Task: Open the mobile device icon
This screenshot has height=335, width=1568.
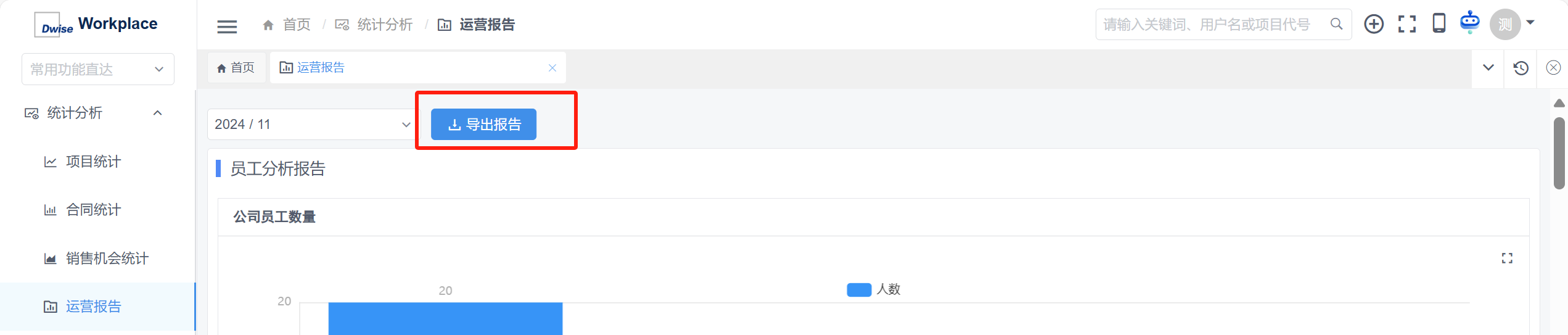Action: pos(1439,23)
